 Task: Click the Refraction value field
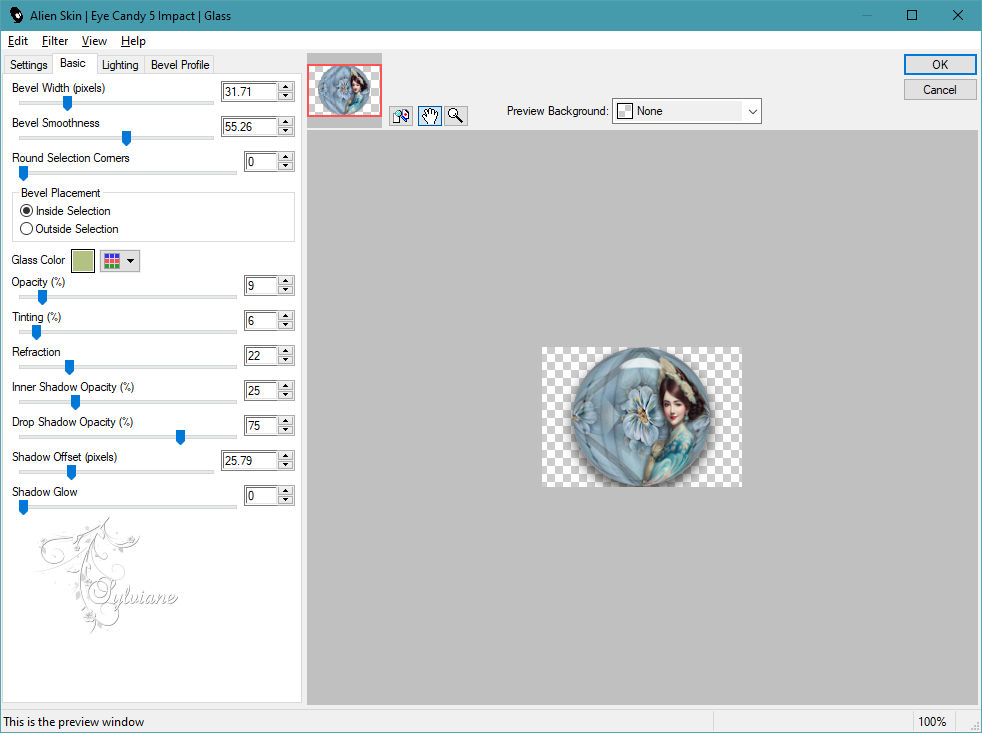pos(261,356)
